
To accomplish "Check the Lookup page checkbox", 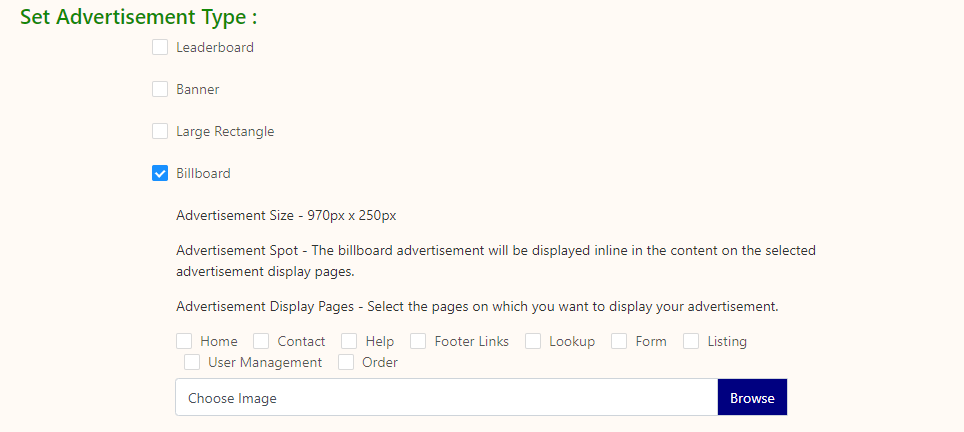I will 533,341.
